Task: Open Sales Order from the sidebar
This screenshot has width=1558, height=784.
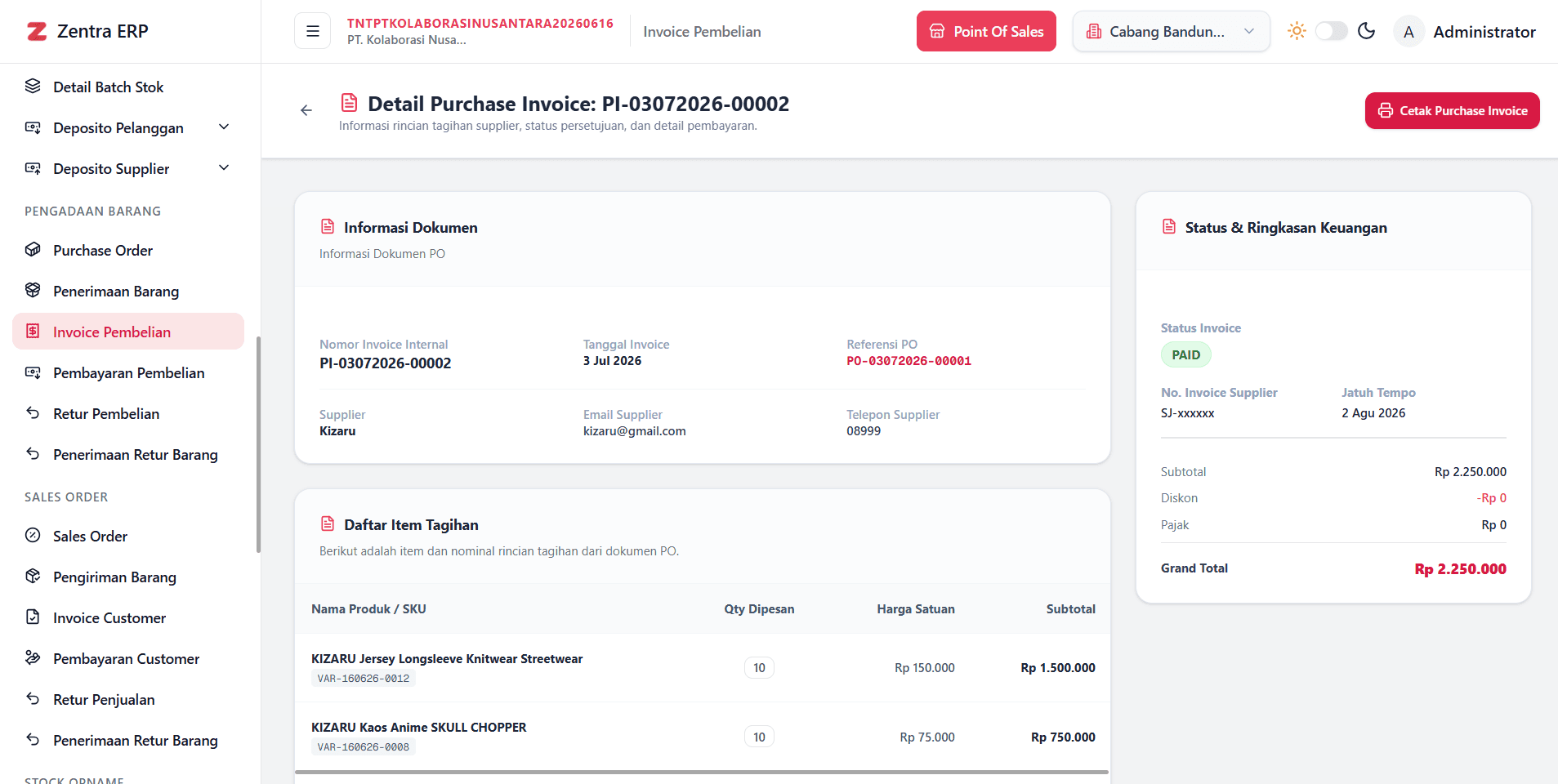Action: [128, 536]
